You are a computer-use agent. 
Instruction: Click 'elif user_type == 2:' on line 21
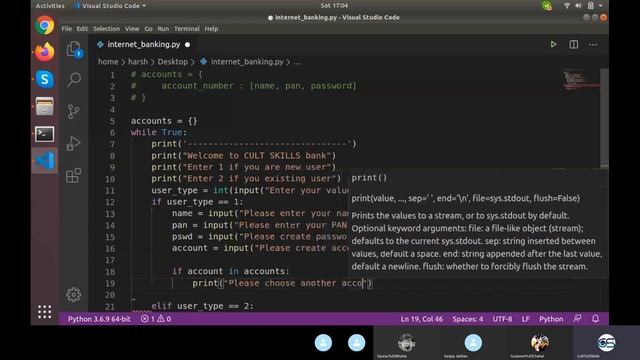202,306
